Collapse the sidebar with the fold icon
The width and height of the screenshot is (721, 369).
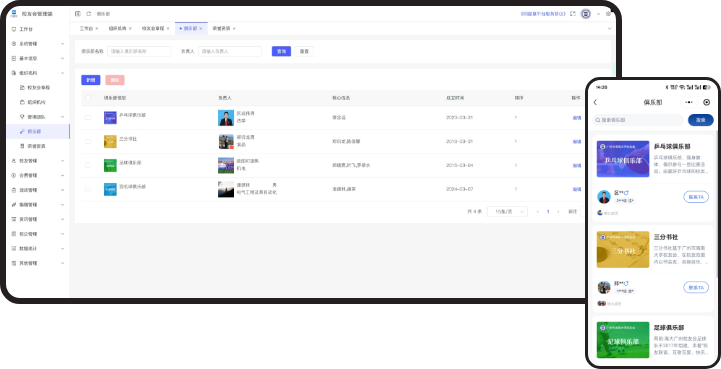[77, 14]
